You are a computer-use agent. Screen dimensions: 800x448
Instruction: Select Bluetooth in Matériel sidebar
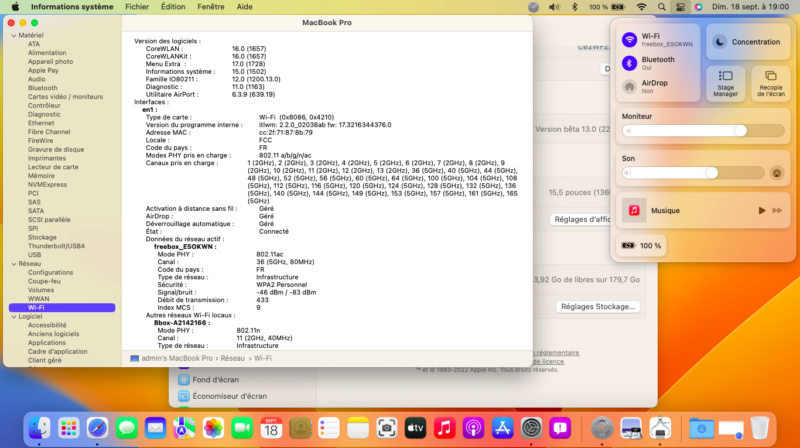pyautogui.click(x=42, y=88)
